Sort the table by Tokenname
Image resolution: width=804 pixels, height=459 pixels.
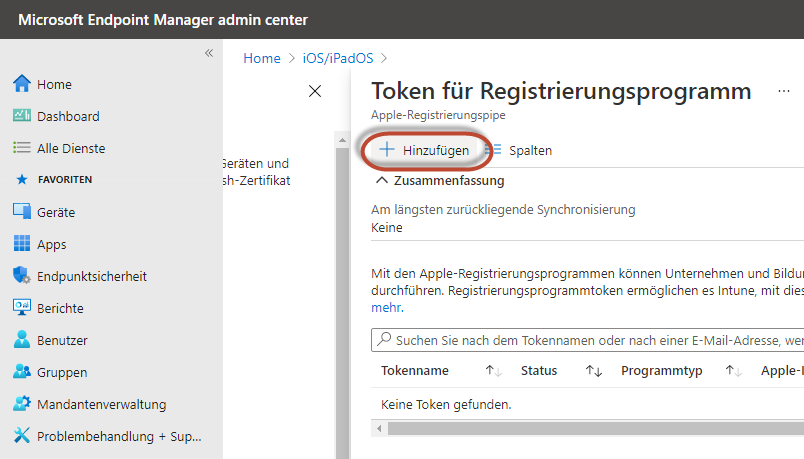tap(493, 371)
